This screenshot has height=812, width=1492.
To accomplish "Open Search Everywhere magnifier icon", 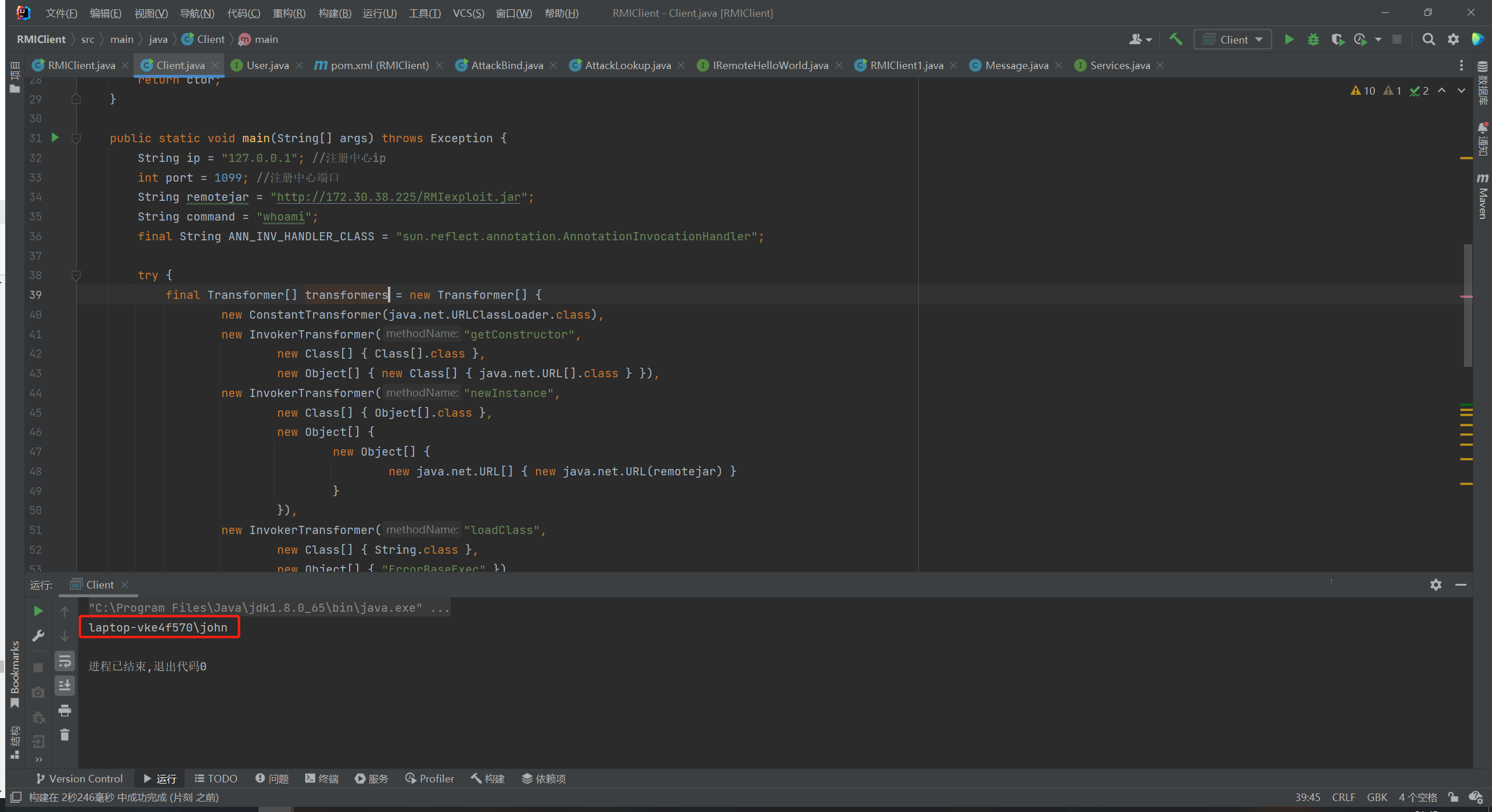I will (1428, 39).
